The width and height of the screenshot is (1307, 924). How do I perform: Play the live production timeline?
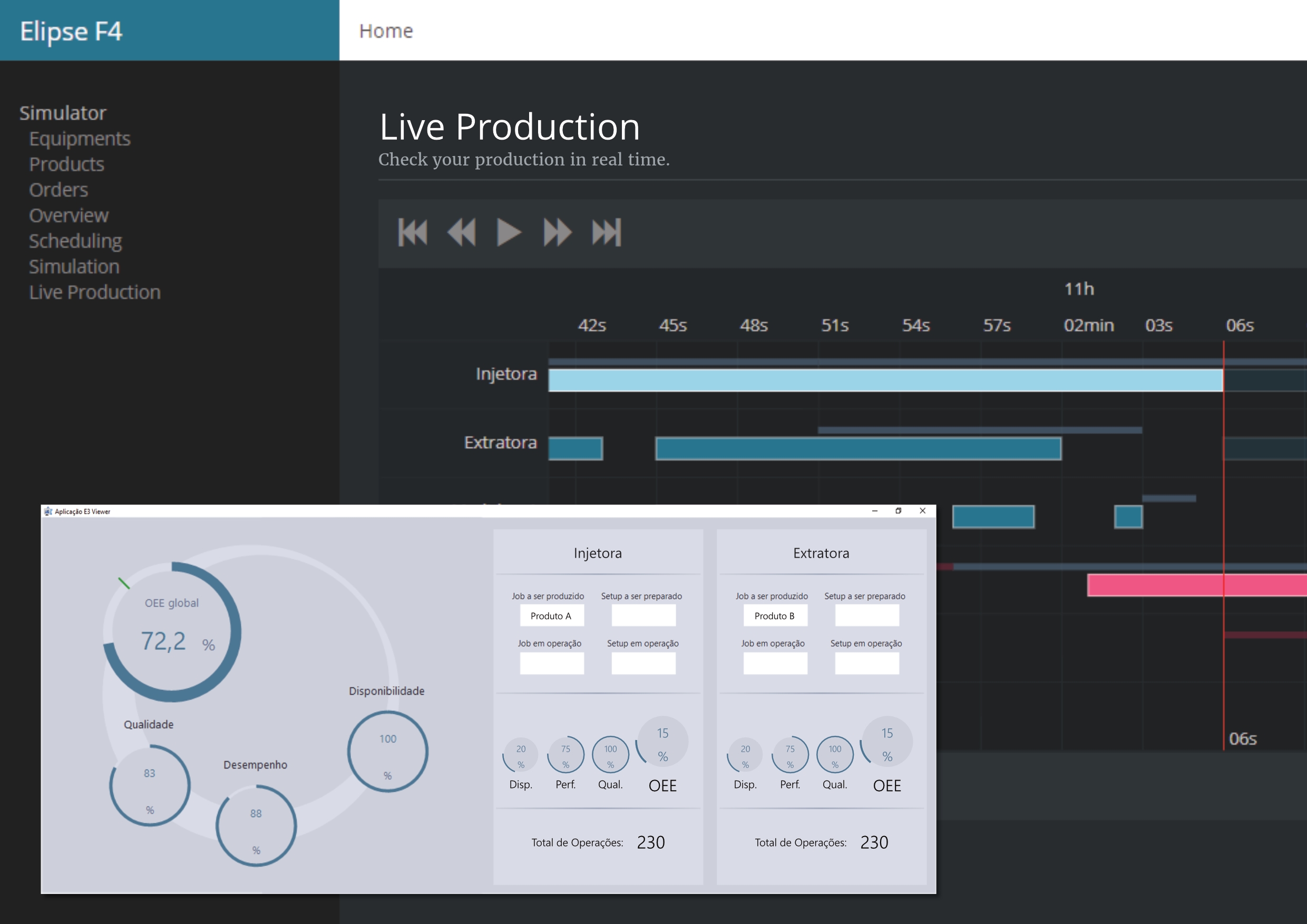click(x=509, y=232)
